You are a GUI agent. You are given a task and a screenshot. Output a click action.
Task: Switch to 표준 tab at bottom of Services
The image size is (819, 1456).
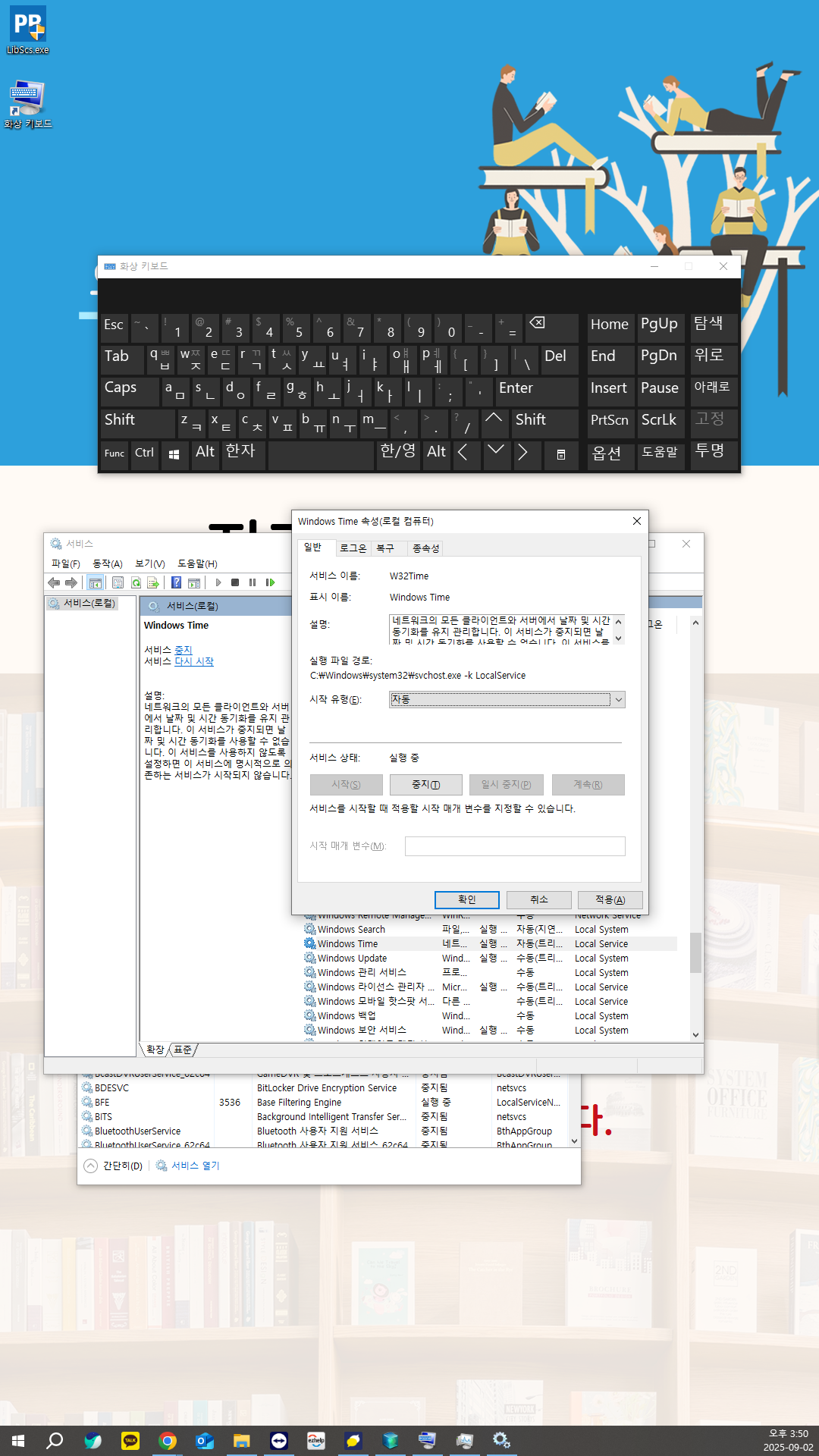[183, 1050]
